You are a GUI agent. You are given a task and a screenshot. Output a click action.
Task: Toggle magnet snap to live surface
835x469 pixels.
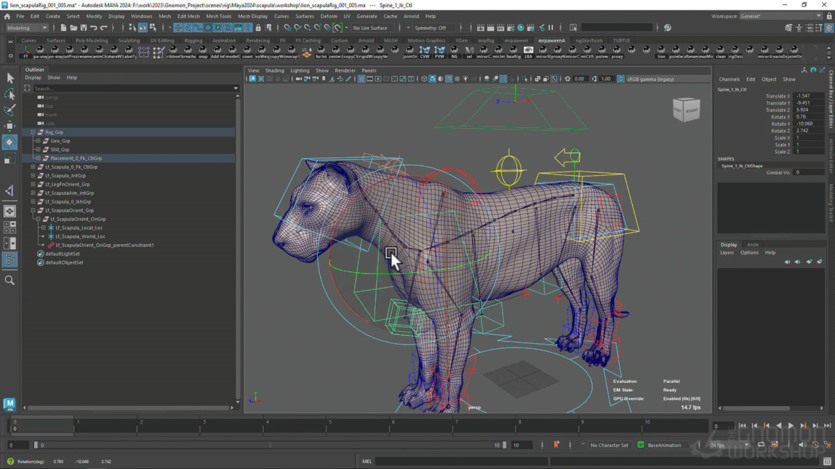338,28
